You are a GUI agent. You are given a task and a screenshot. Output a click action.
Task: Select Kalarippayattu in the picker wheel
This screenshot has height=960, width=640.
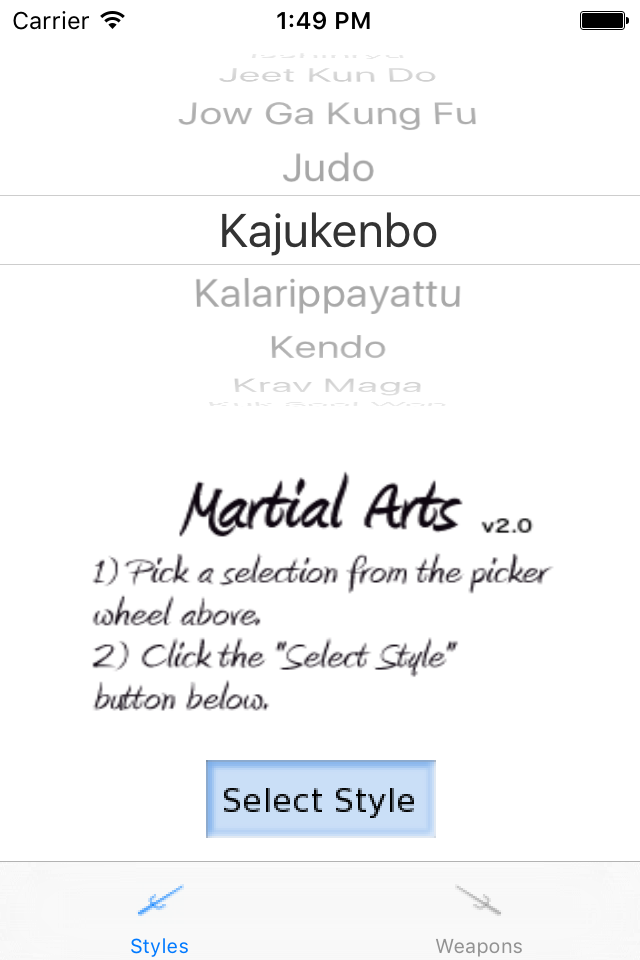328,294
